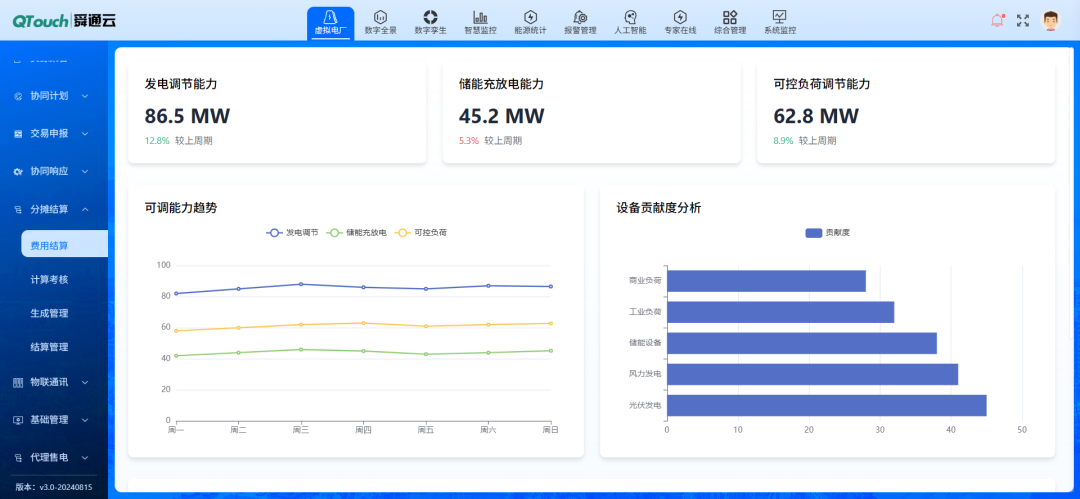Click the 储能设备 contribution bar
Viewport: 1080px width, 499px height.
(802, 343)
